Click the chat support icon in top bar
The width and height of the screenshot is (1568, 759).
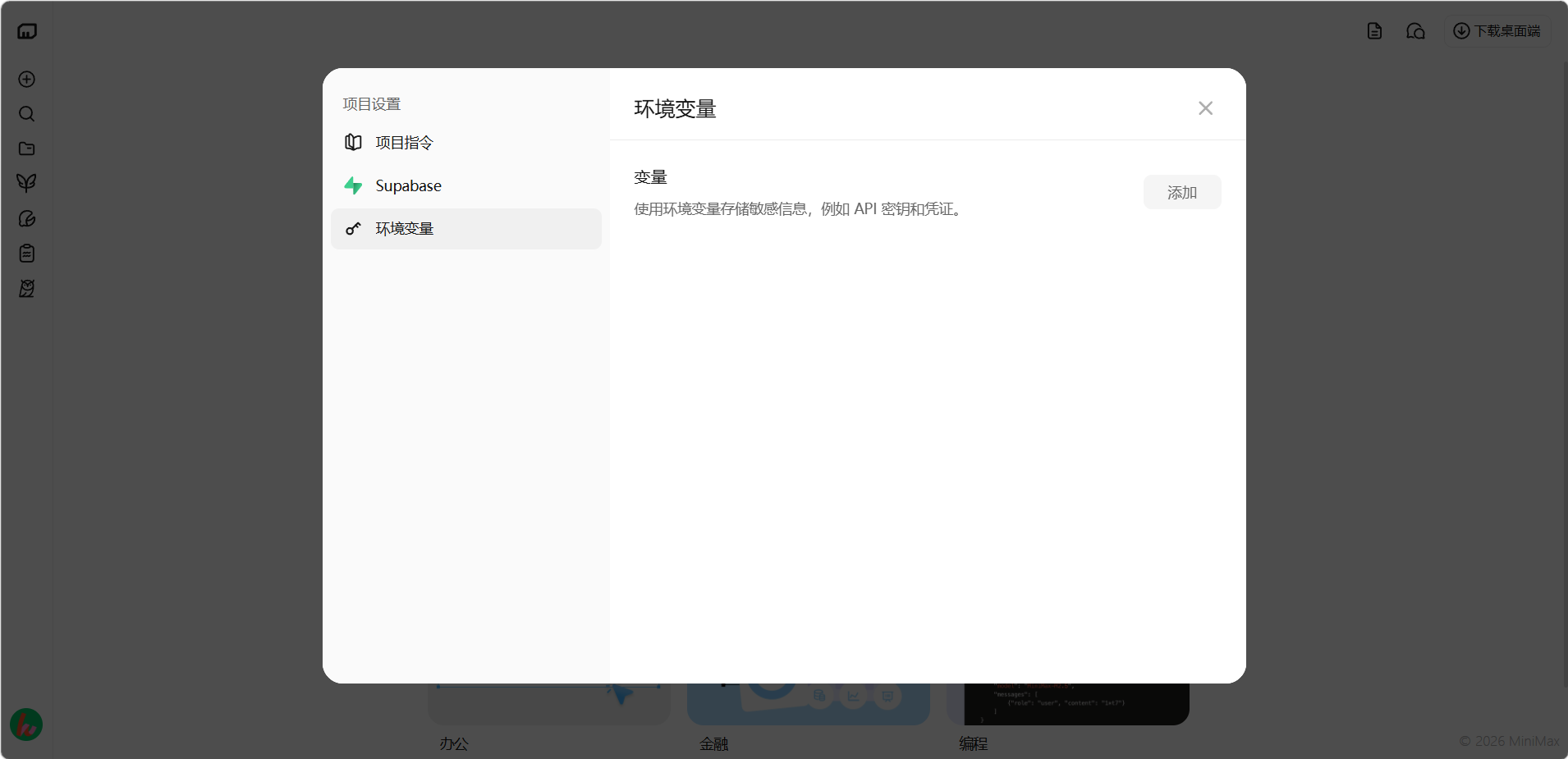pyautogui.click(x=1415, y=31)
